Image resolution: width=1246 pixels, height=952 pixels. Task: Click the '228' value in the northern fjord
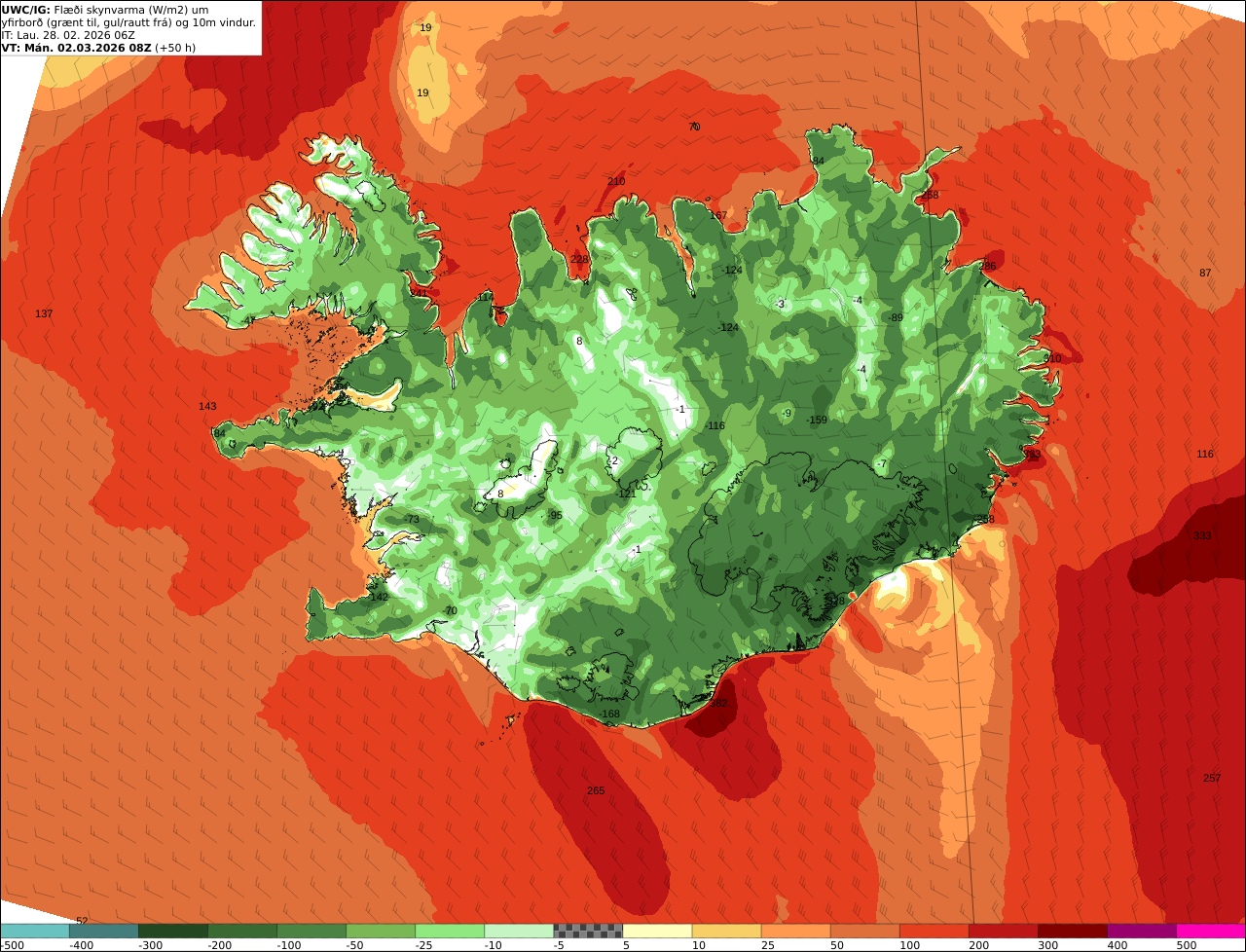[579, 259]
